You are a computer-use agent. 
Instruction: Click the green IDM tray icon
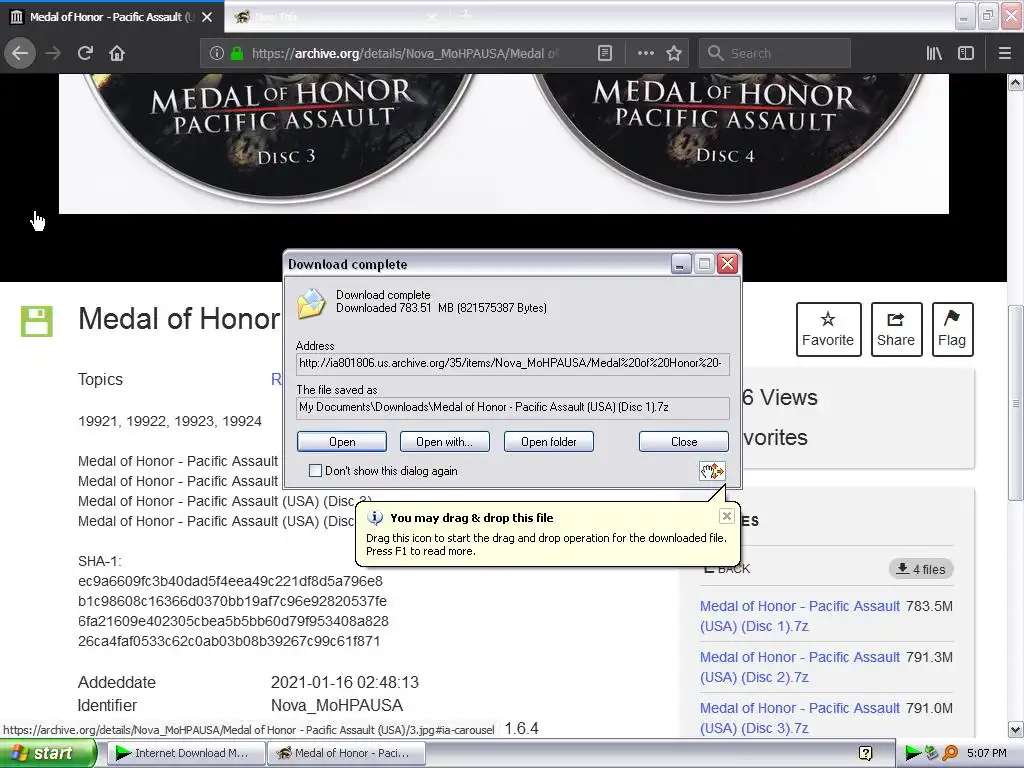pos(912,754)
